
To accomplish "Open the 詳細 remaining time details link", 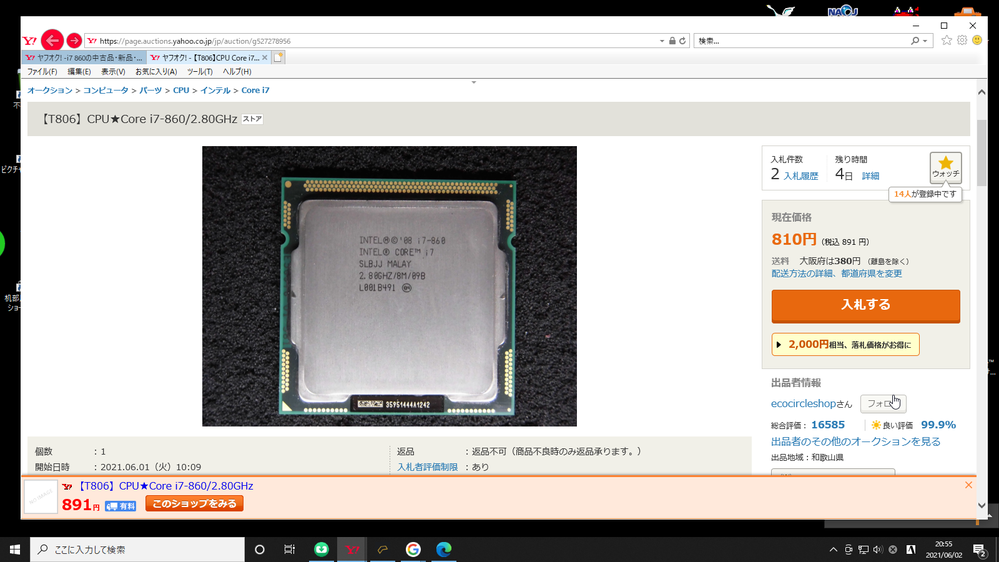I will (870, 176).
